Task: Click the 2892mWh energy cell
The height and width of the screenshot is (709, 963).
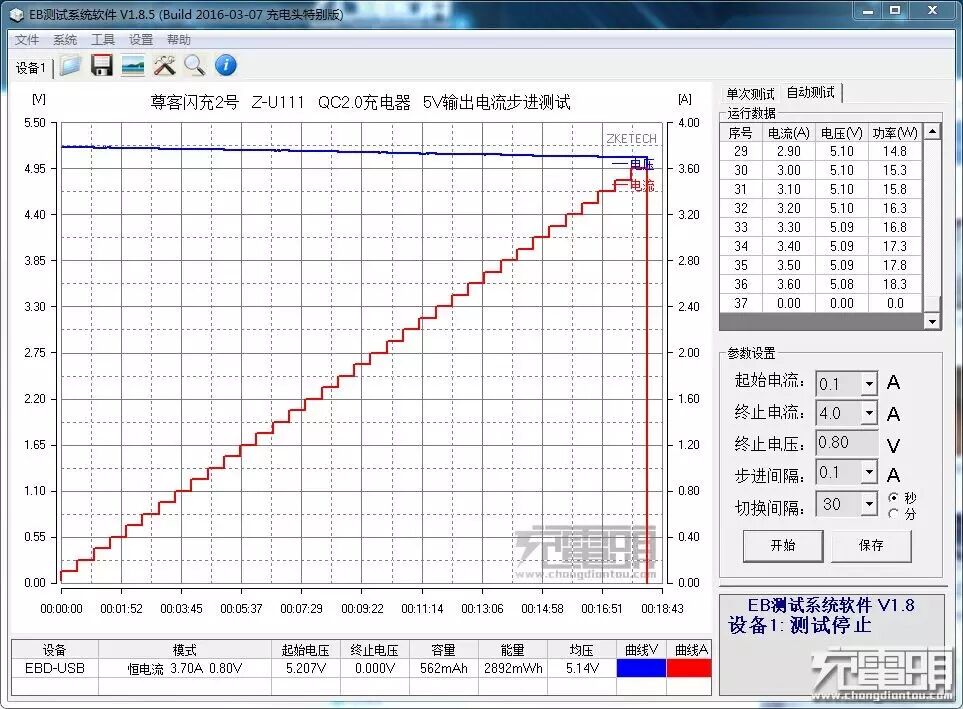Action: click(x=513, y=668)
